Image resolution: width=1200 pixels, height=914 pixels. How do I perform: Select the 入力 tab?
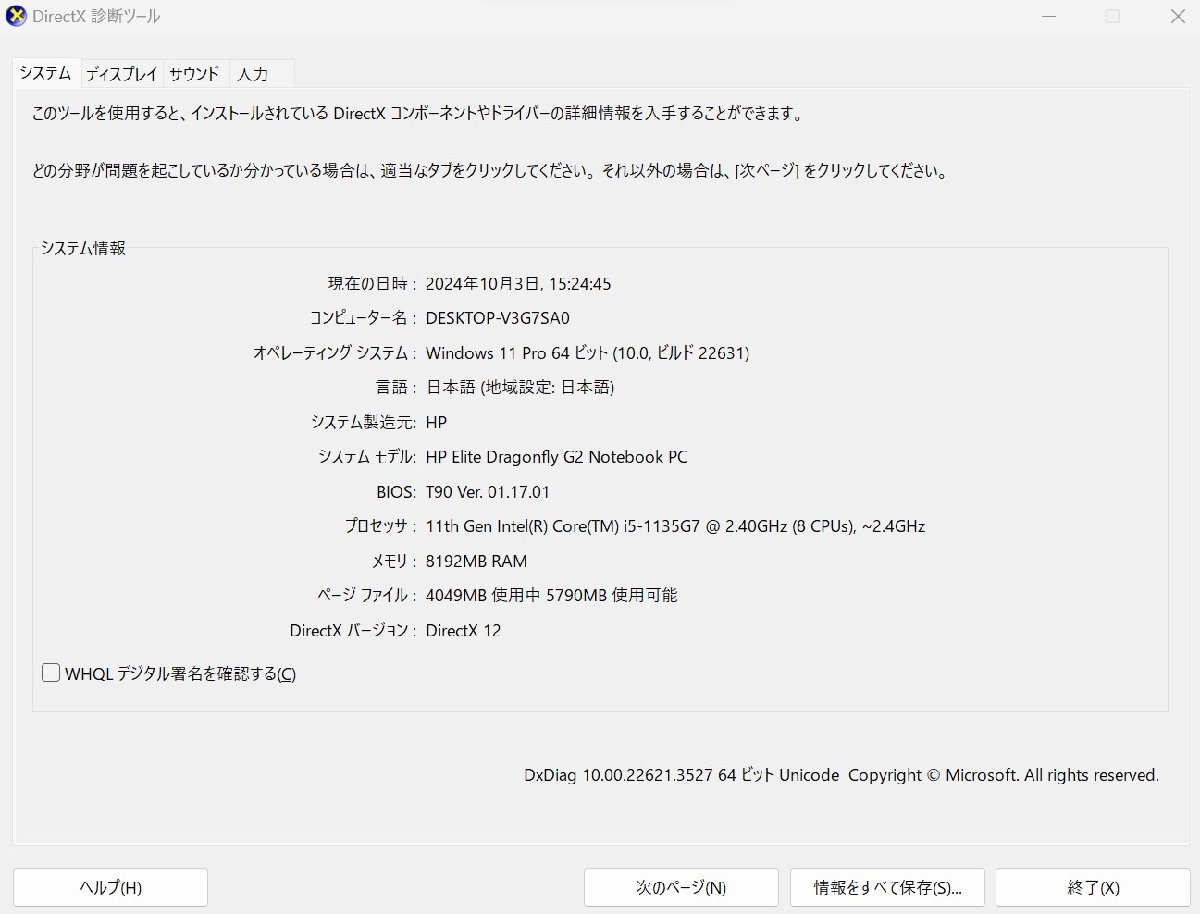point(251,72)
